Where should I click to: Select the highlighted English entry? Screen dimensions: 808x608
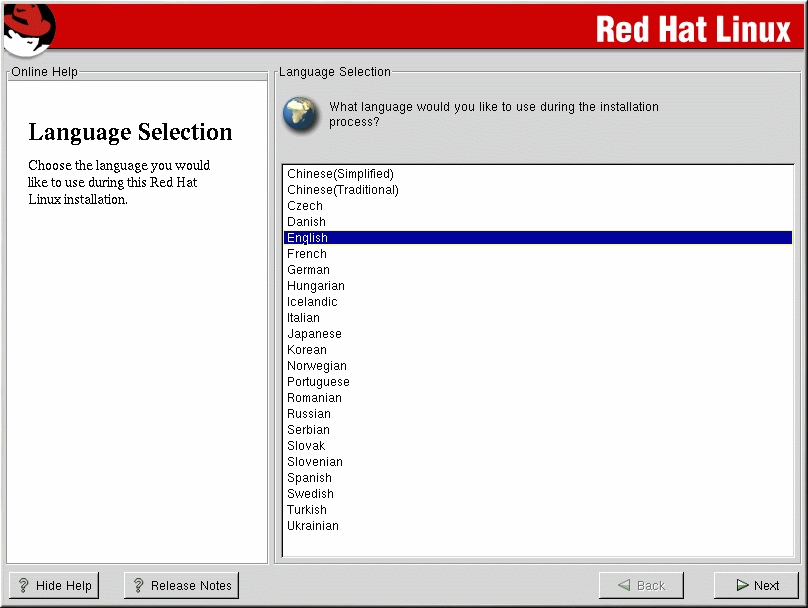(307, 238)
